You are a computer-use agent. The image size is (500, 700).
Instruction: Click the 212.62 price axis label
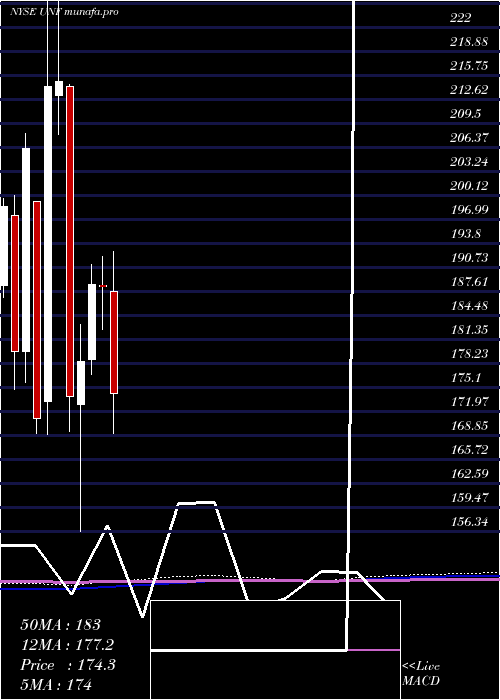469,90
